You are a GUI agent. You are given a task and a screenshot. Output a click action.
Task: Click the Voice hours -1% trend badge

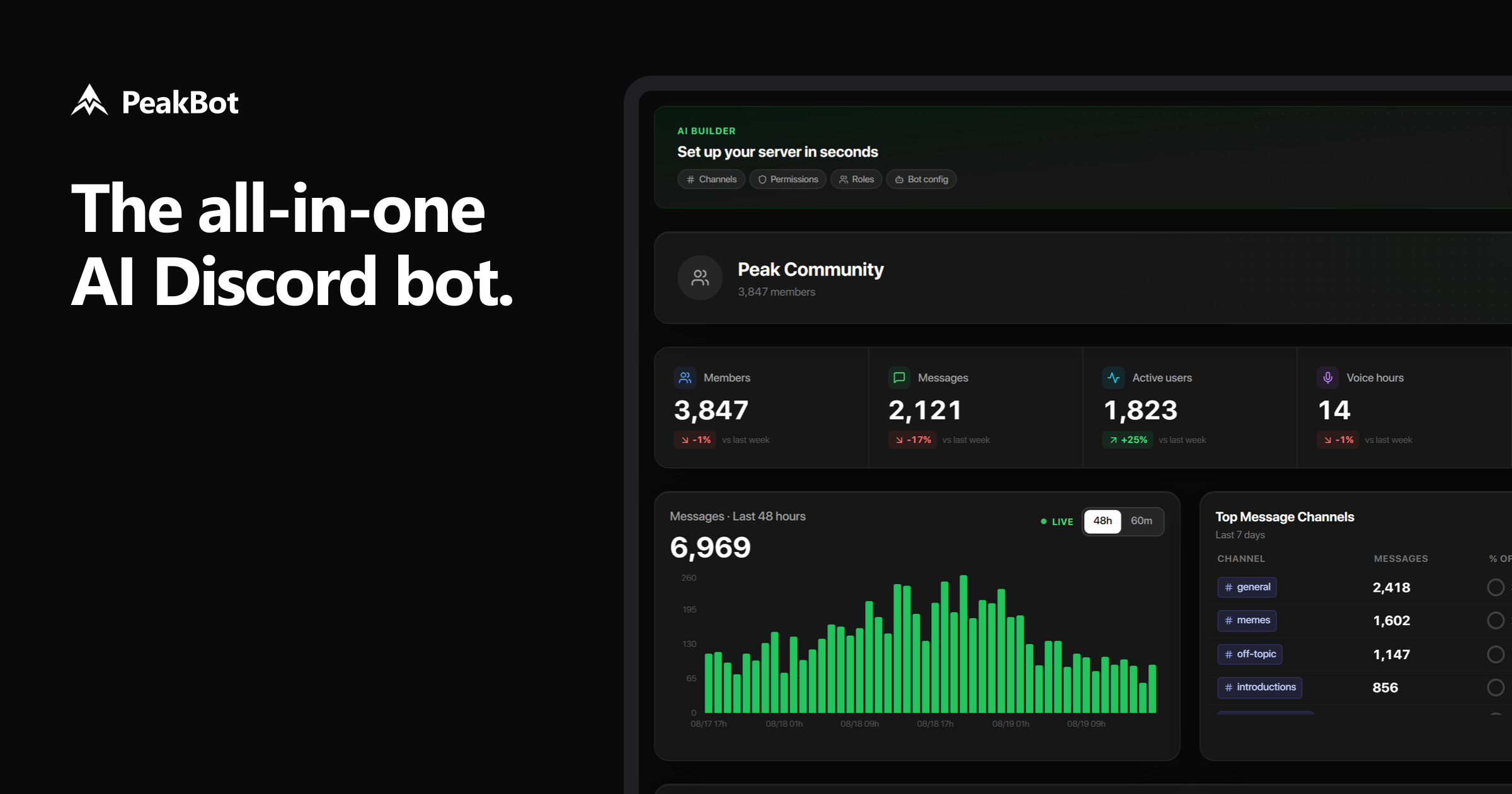click(1337, 440)
